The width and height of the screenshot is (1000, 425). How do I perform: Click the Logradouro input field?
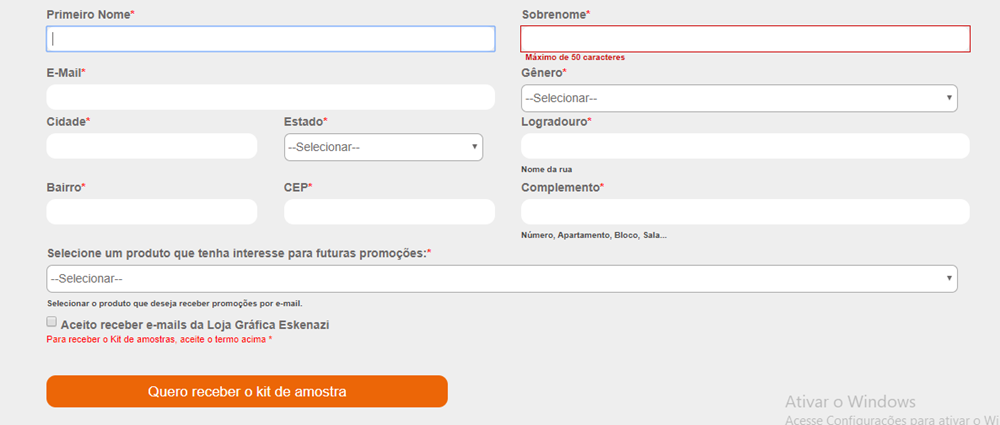tap(745, 146)
